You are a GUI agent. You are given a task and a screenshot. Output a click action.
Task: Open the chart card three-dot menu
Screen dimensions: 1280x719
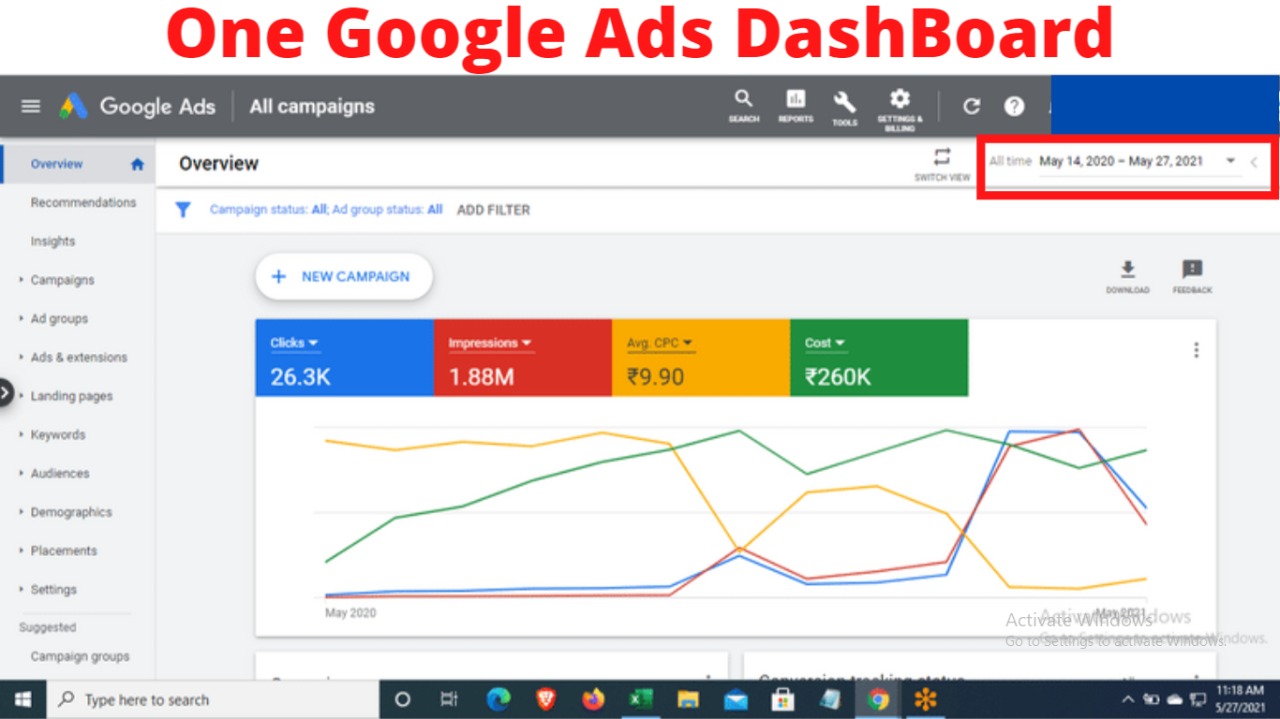1196,350
